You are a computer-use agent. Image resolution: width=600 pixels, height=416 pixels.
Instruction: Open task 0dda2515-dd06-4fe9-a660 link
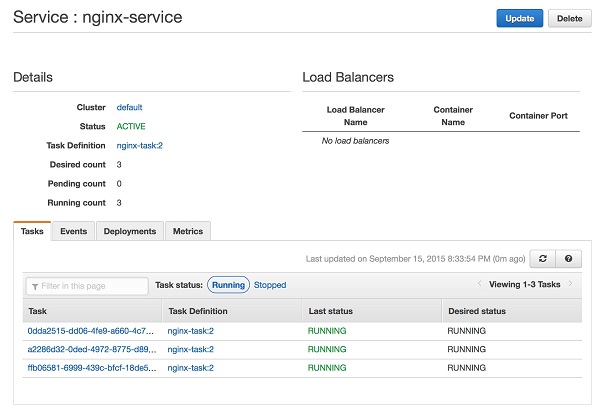point(91,330)
